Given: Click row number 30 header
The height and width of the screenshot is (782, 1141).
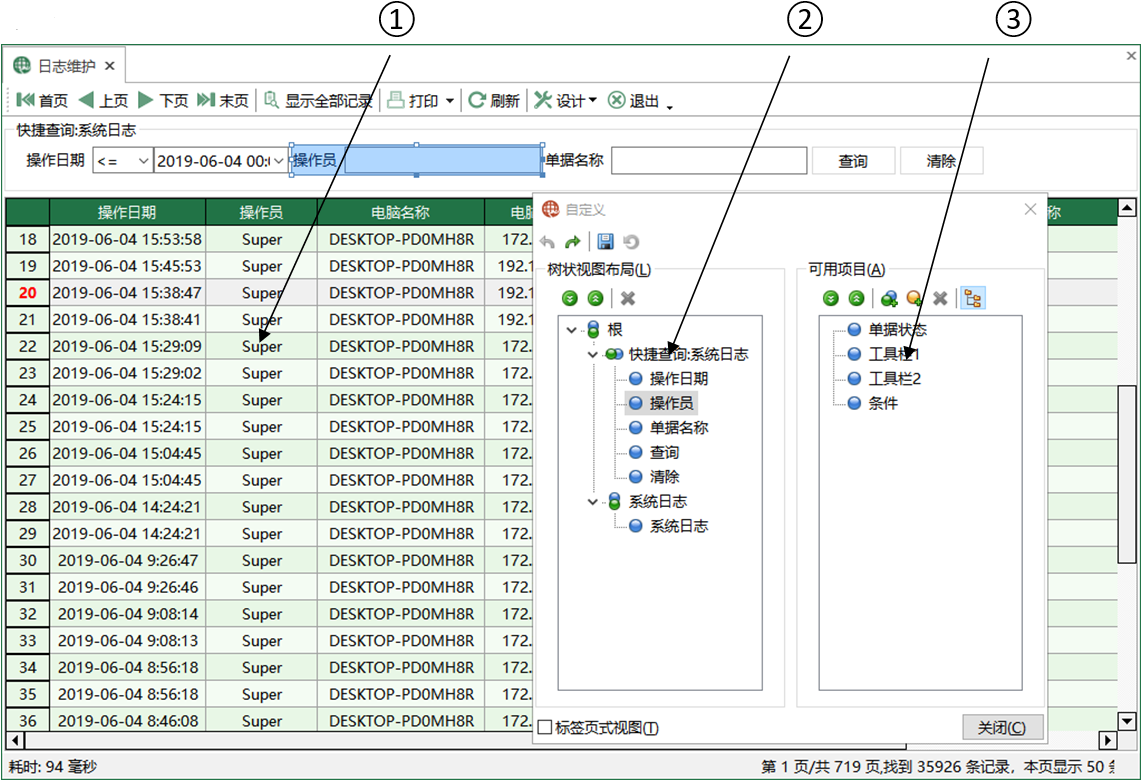Looking at the screenshot, I should (x=28, y=560).
